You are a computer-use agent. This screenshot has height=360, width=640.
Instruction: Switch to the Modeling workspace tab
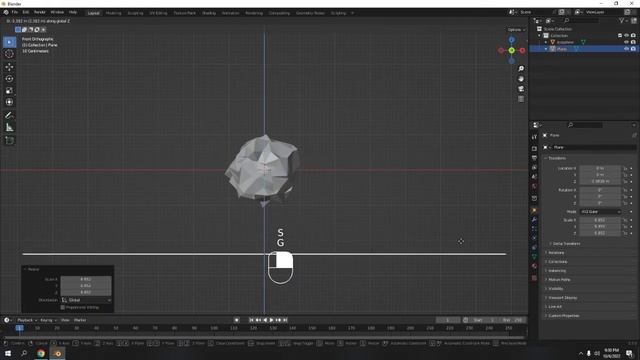pyautogui.click(x=113, y=13)
